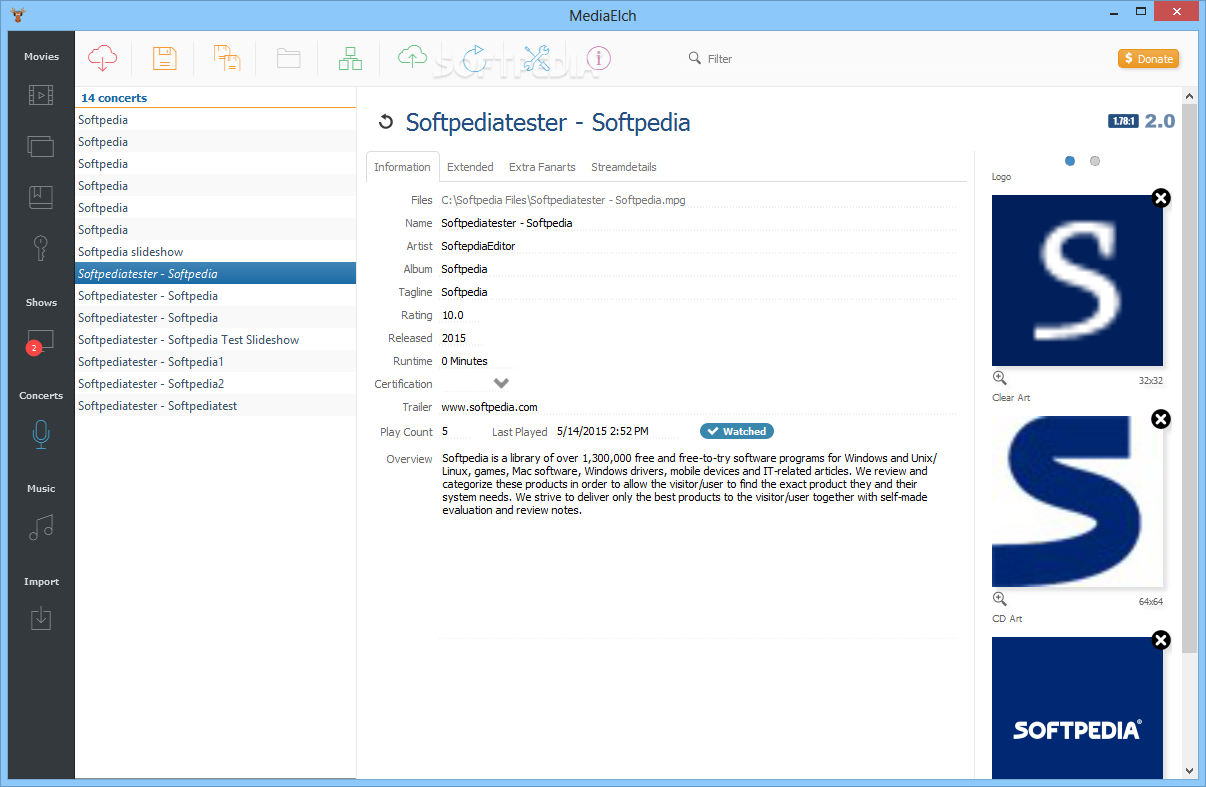Open the Import download tray icon

(x=41, y=619)
